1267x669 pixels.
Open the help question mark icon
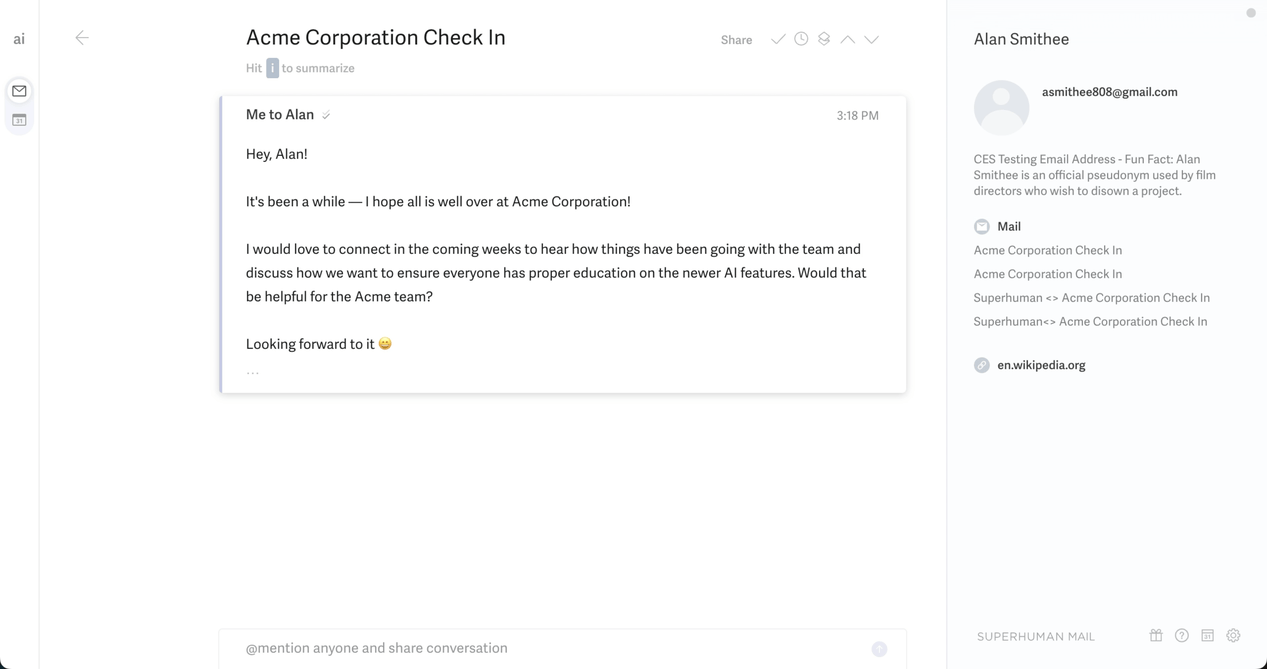[1182, 635]
